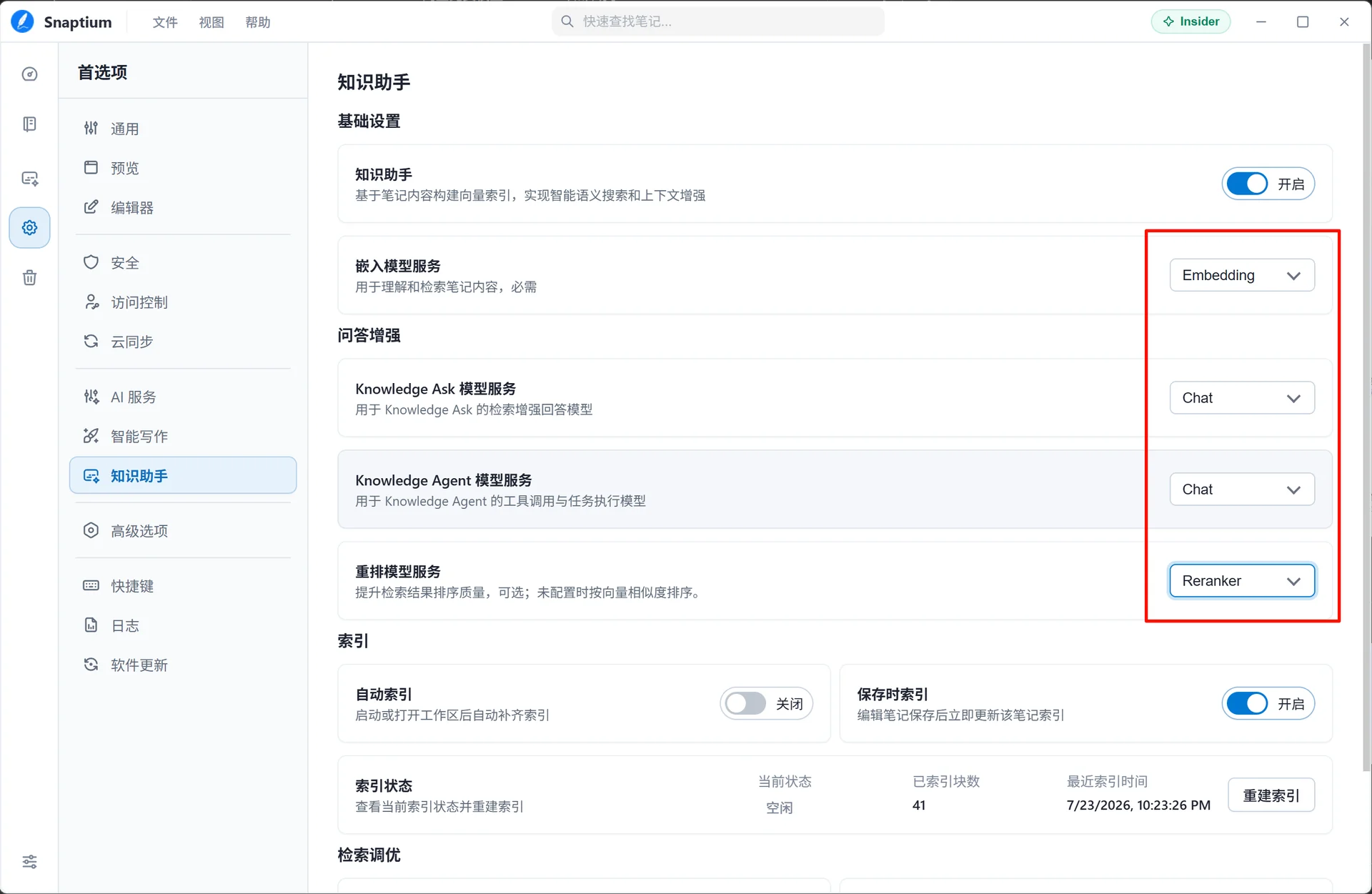
Task: Click the 首选项 sidebar heading
Action: click(102, 72)
